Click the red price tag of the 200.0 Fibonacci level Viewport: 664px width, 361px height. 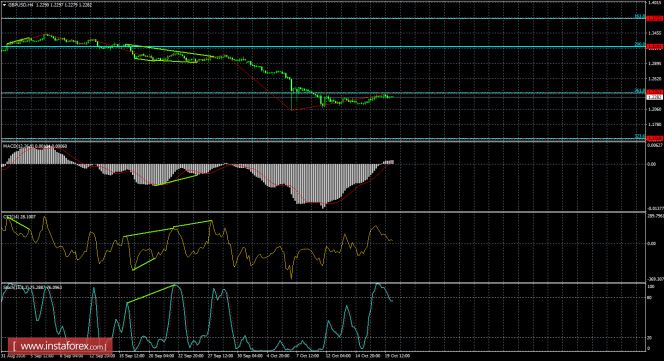click(655, 47)
